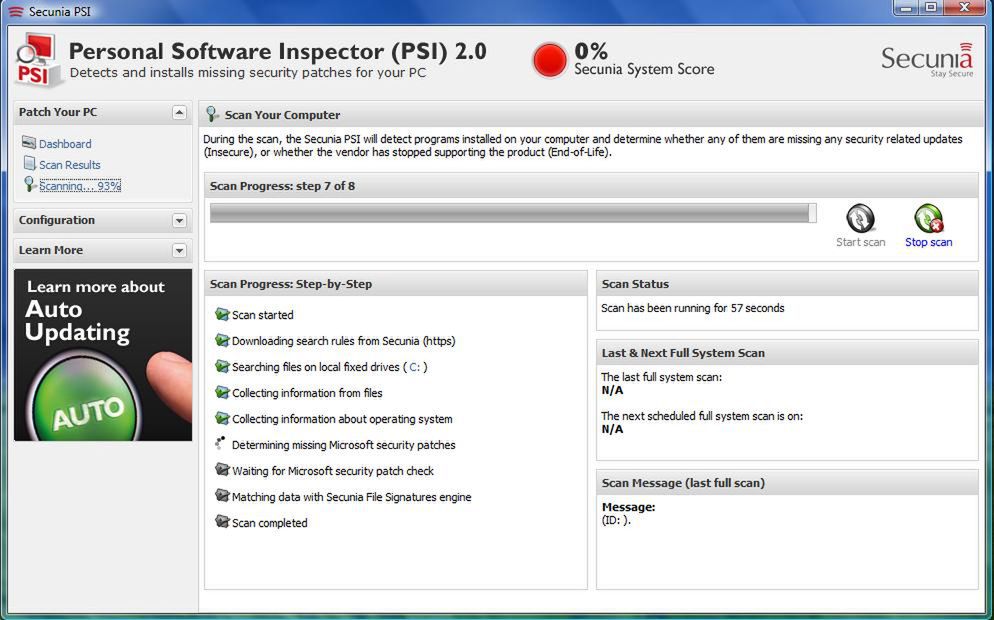
Task: Click the Scan Progress: step 7 of 8 heading
Action: tap(282, 186)
